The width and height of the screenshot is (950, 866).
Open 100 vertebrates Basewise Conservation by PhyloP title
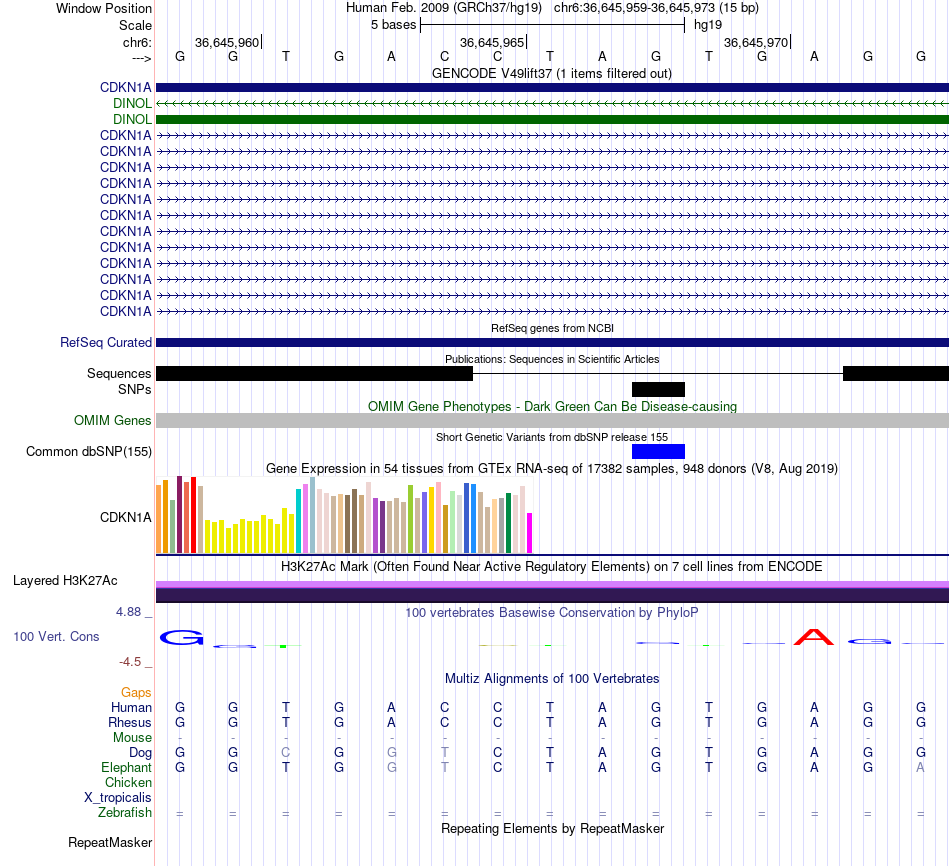click(x=552, y=613)
